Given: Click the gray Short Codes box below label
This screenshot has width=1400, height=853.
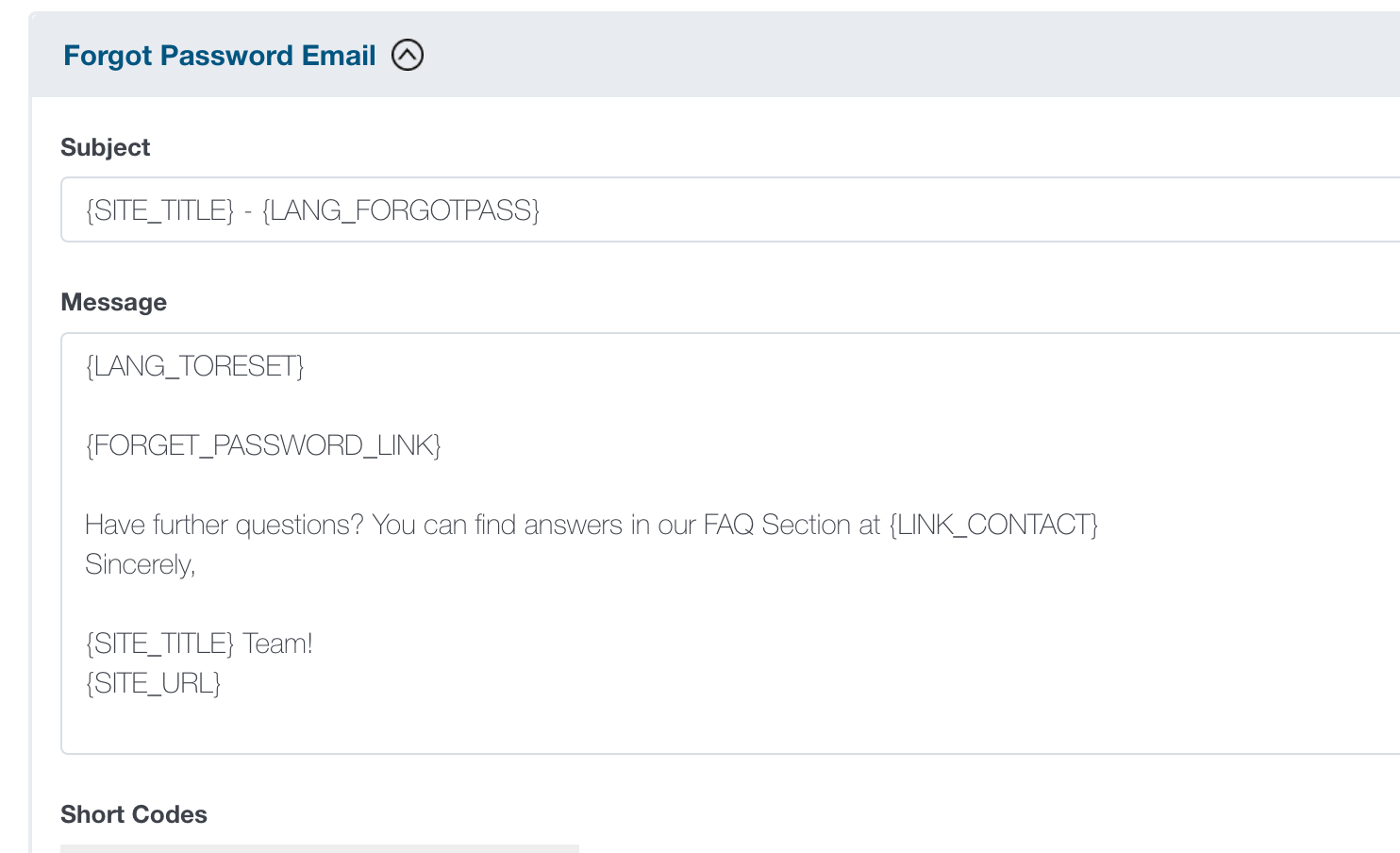Looking at the screenshot, I should coord(319,848).
